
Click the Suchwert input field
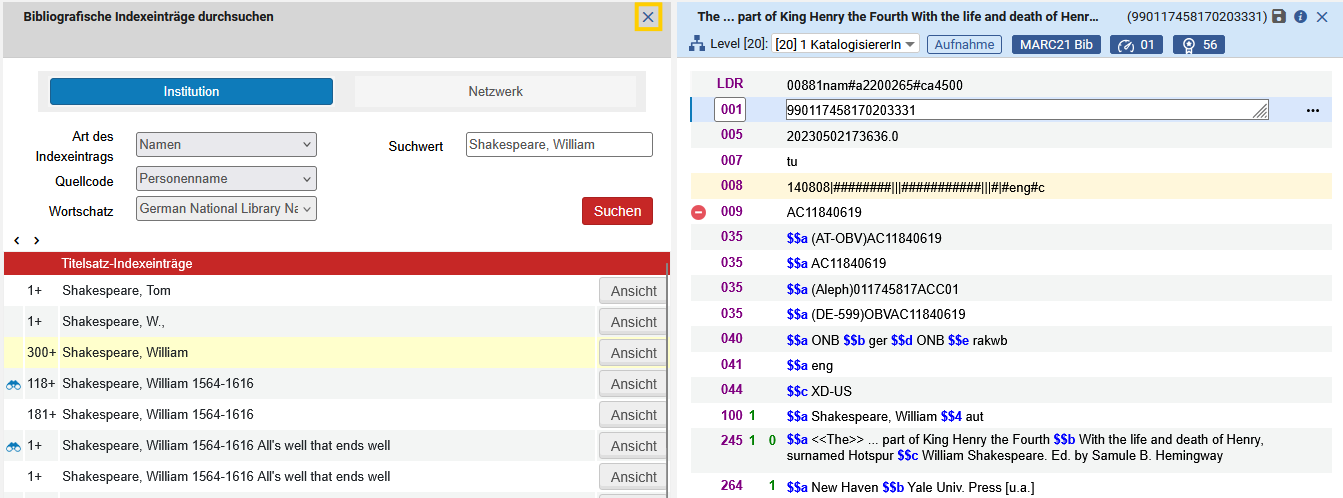pyautogui.click(x=559, y=145)
